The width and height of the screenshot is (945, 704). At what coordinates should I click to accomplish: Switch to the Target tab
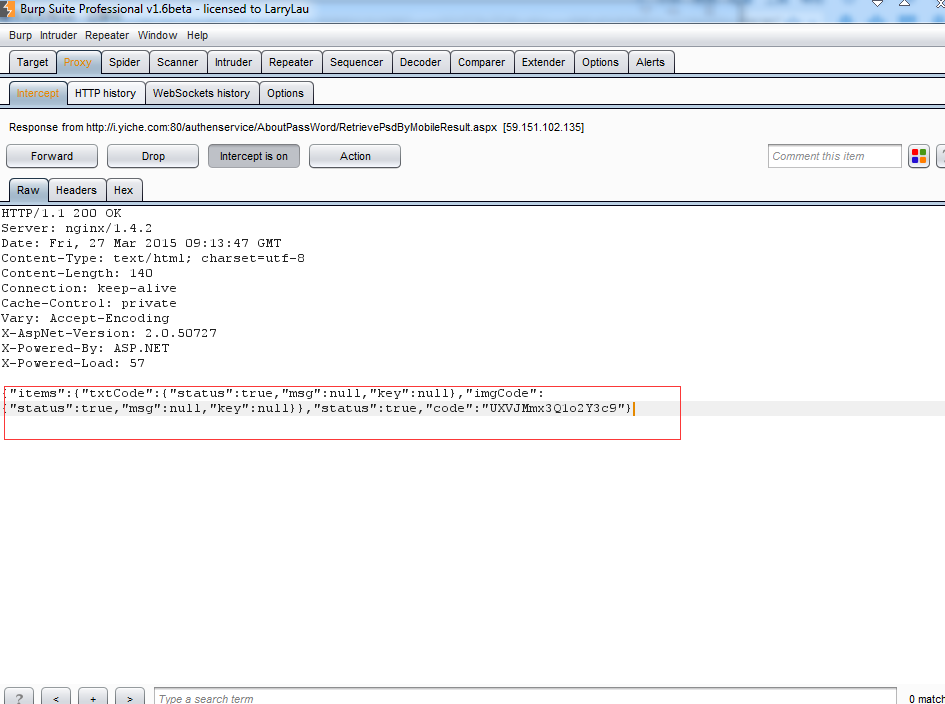(33, 62)
